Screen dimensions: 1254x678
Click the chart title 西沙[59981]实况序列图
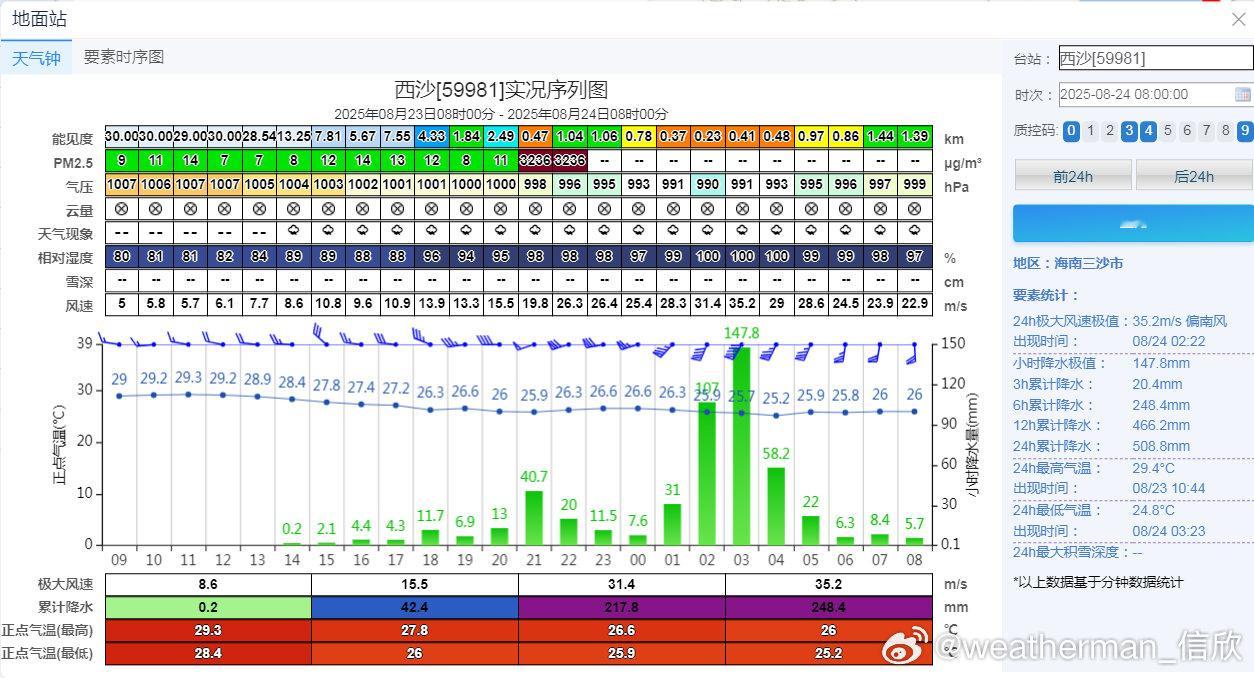pos(501,90)
